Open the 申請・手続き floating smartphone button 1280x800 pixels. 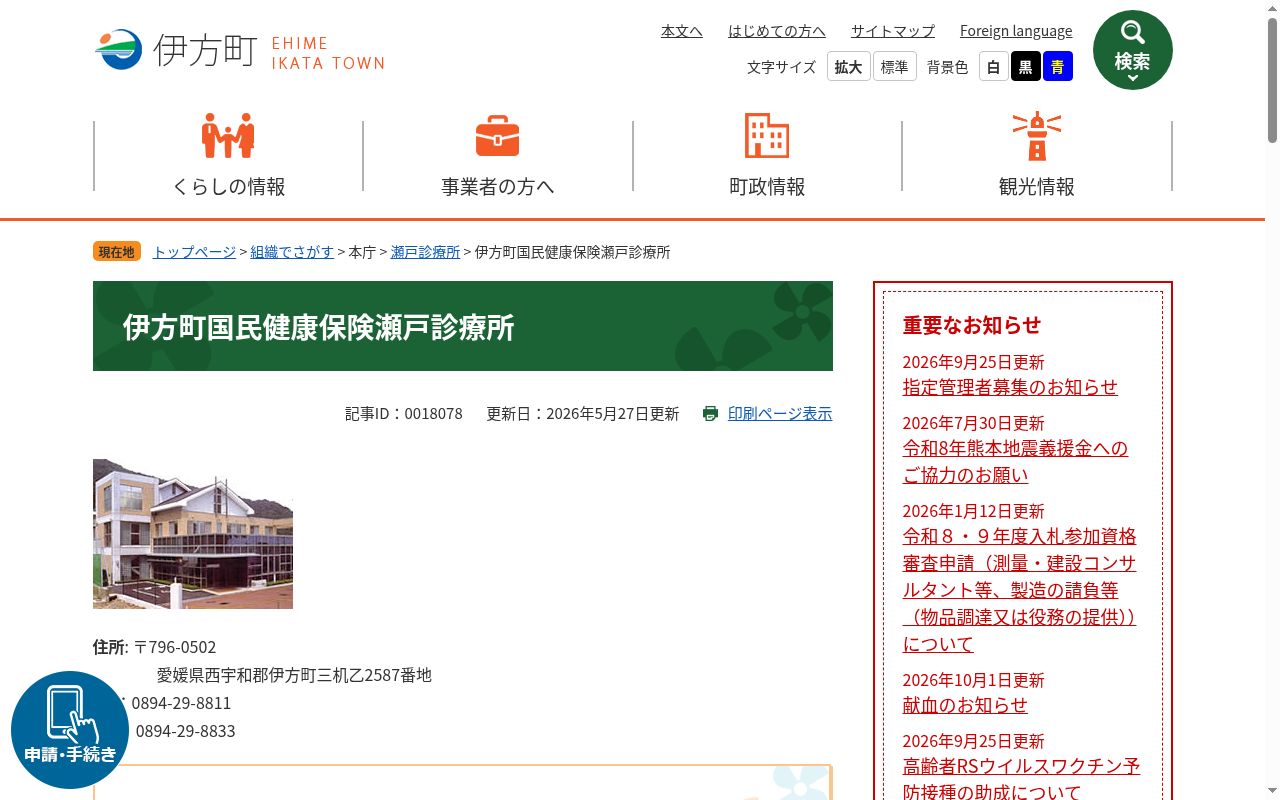[x=70, y=730]
